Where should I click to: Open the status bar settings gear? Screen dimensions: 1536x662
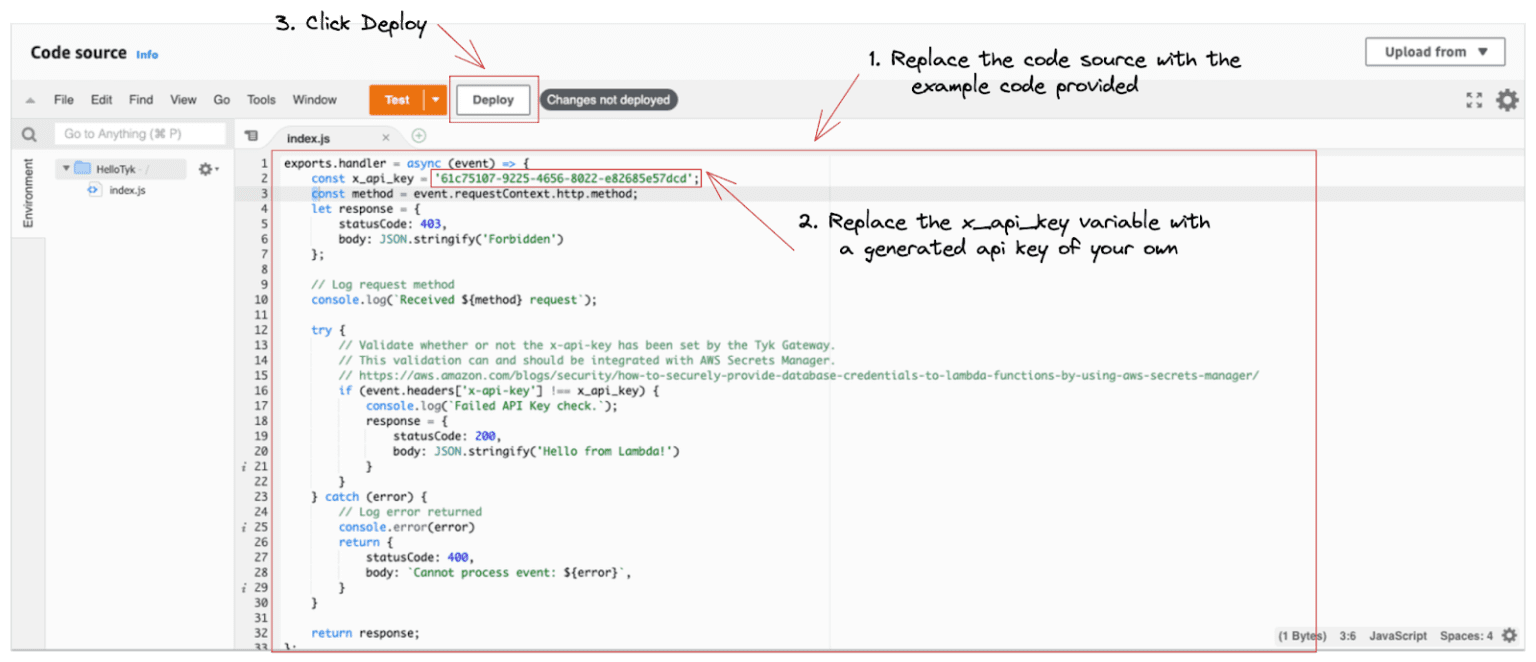point(1509,635)
